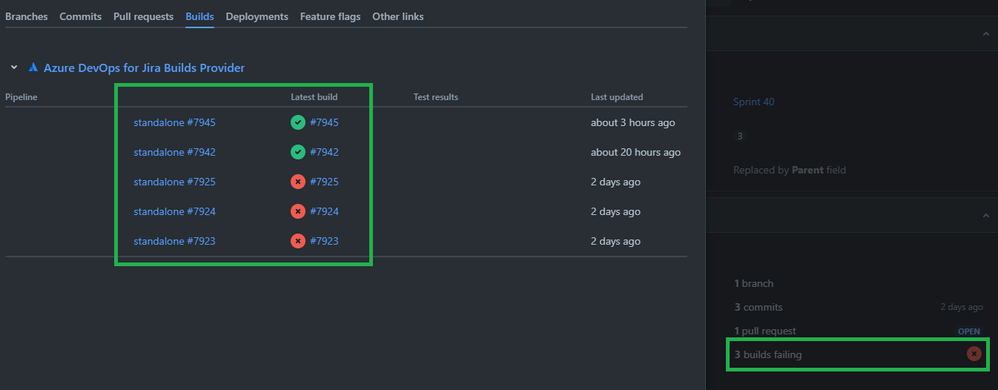Screen dimensions: 998x390
Task: Open Azure DevOps for Jira Builds Provider link
Action: (x=144, y=67)
